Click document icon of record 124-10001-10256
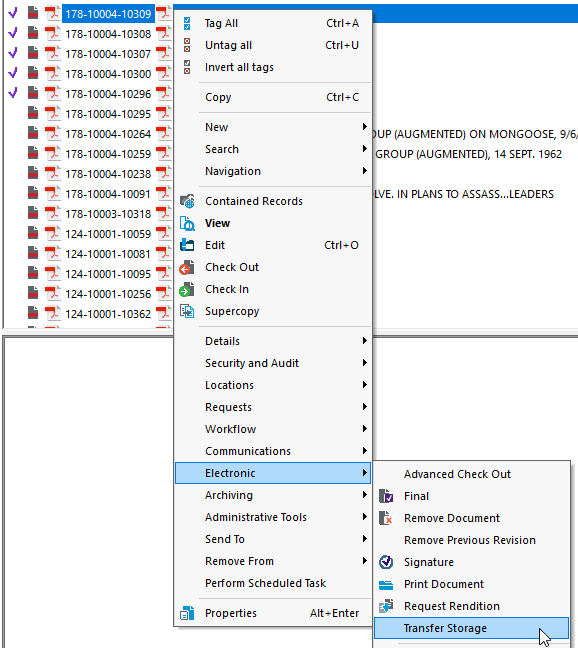The image size is (578, 648). tap(33, 293)
